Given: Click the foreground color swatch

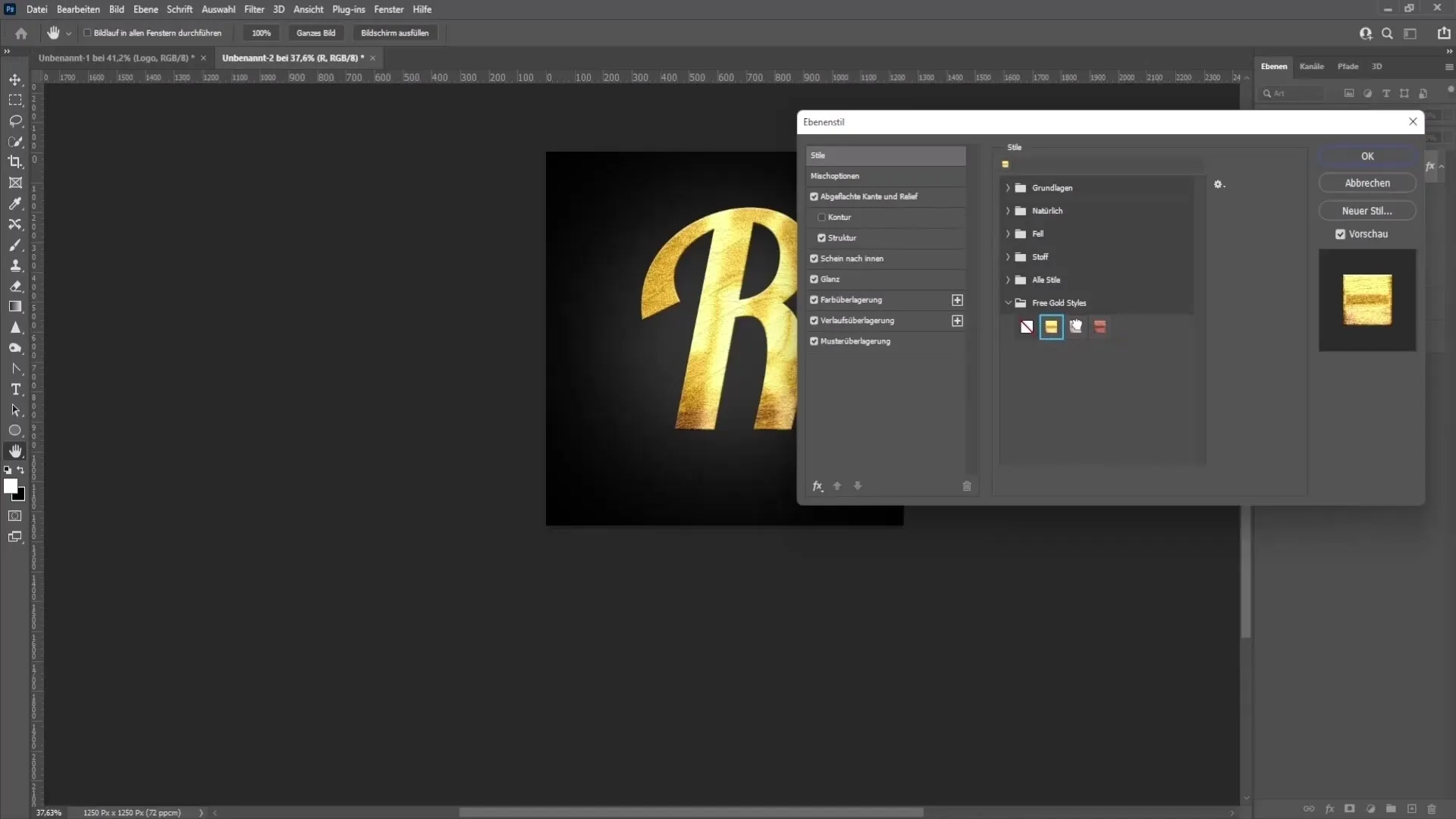Looking at the screenshot, I should (11, 487).
